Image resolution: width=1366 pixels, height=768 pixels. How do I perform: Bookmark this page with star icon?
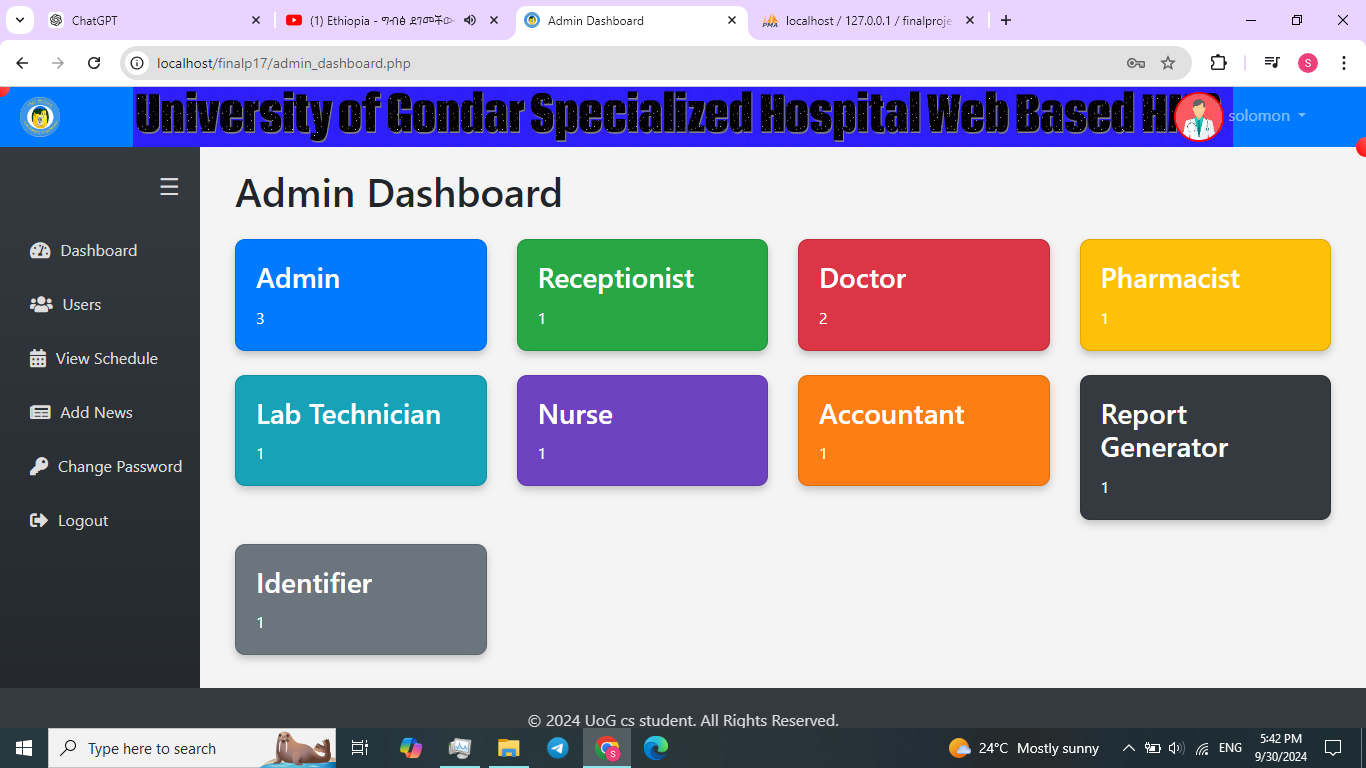click(x=1167, y=63)
